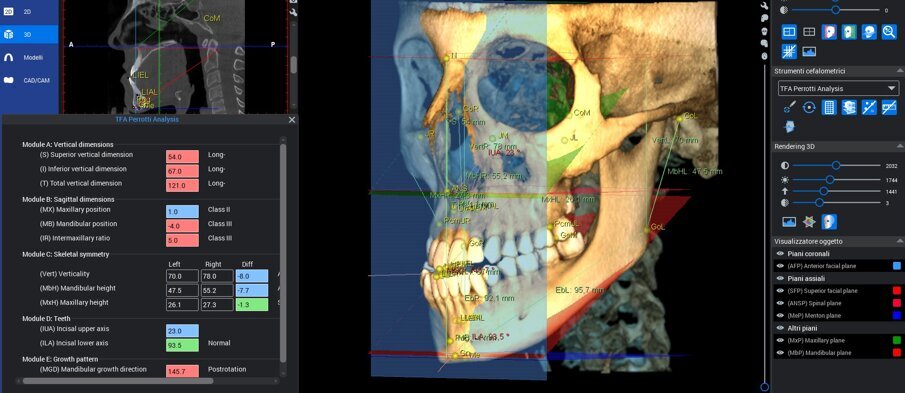
Task: Select the four-pane grid layout icon
Action: coord(809,32)
